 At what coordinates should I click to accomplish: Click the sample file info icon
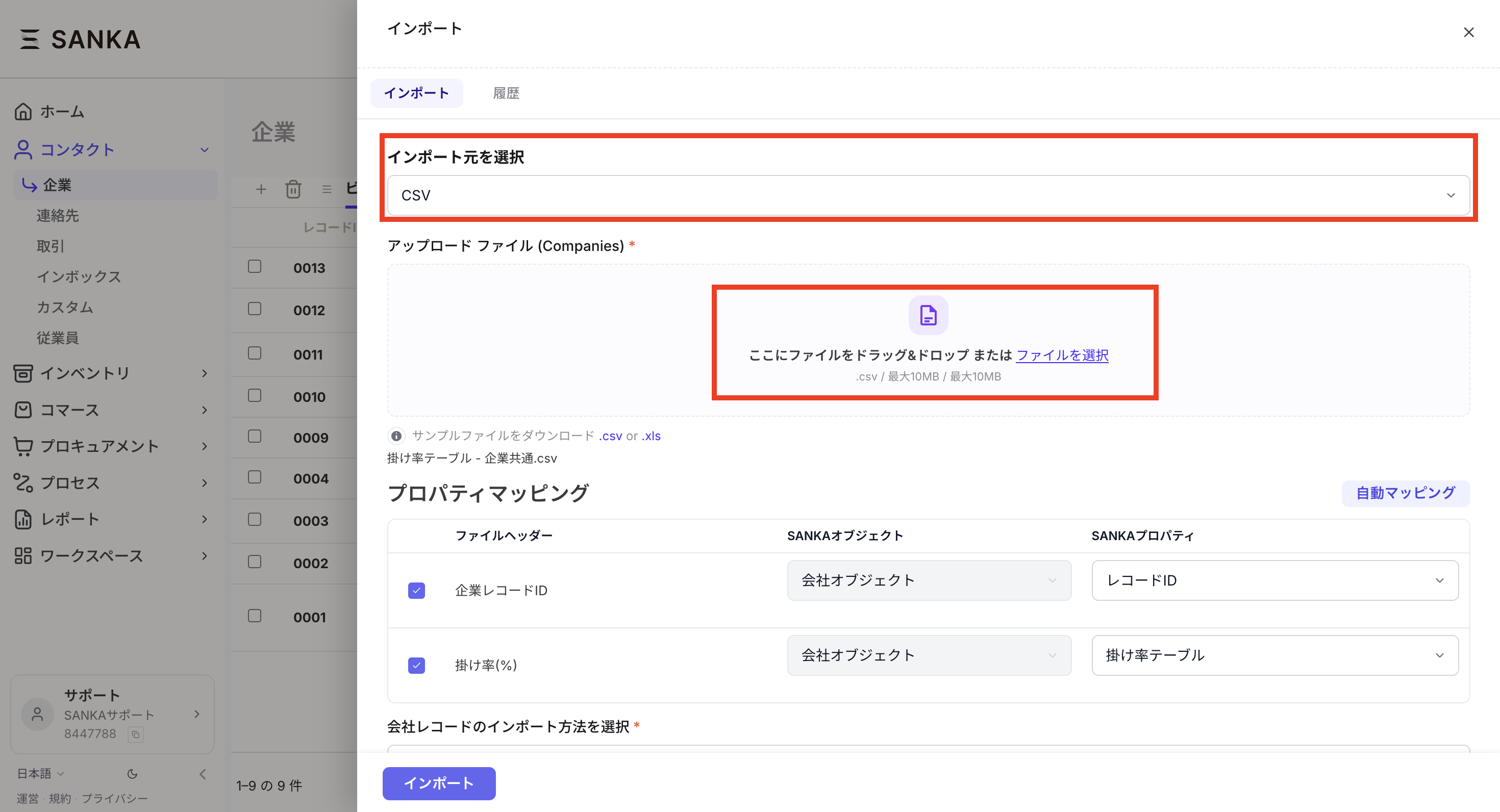click(x=396, y=436)
